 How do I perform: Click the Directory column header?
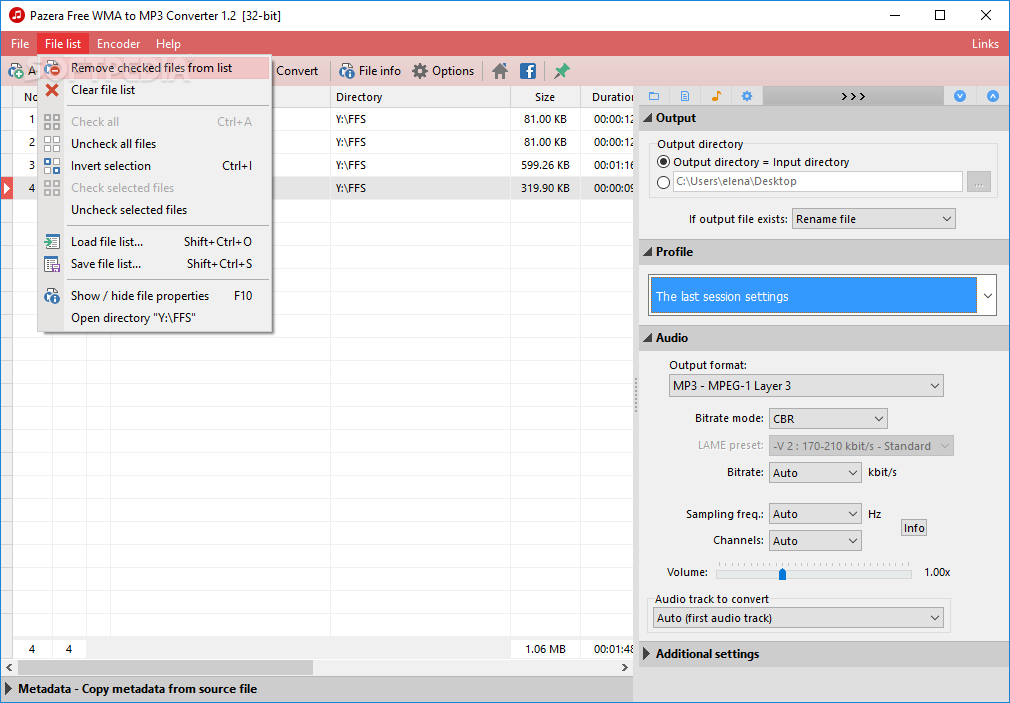[x=421, y=97]
